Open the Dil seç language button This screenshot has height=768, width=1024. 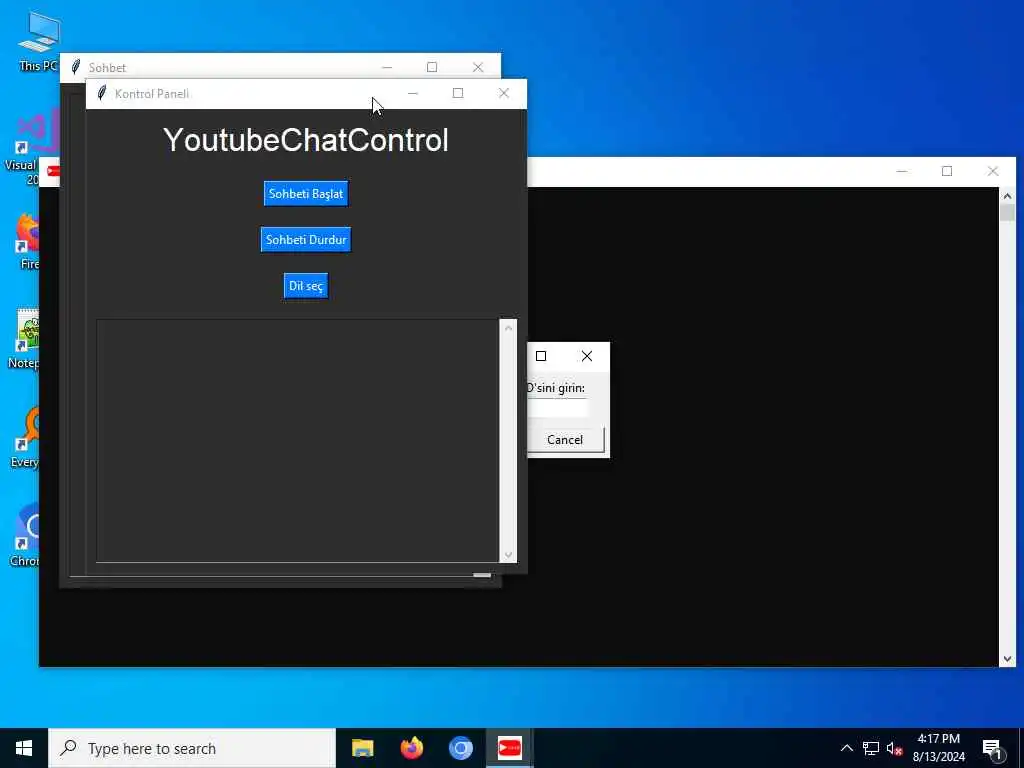pyautogui.click(x=306, y=286)
